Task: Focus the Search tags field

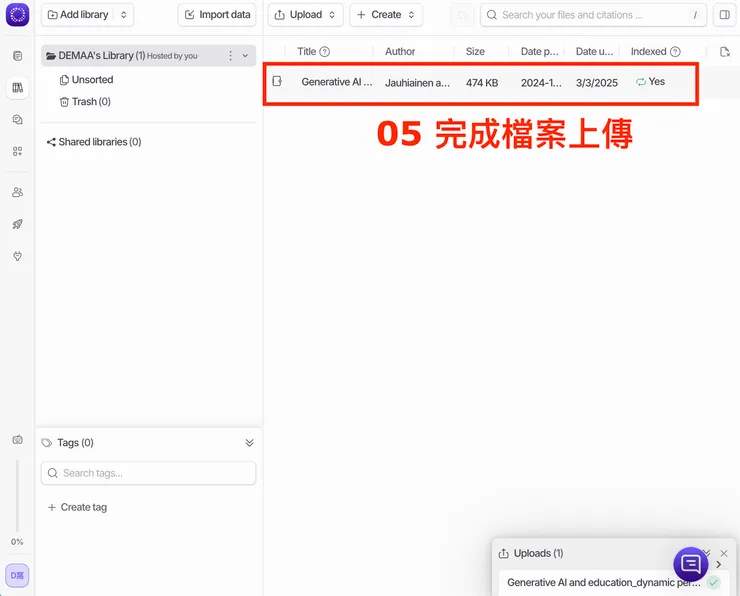Action: (x=148, y=473)
